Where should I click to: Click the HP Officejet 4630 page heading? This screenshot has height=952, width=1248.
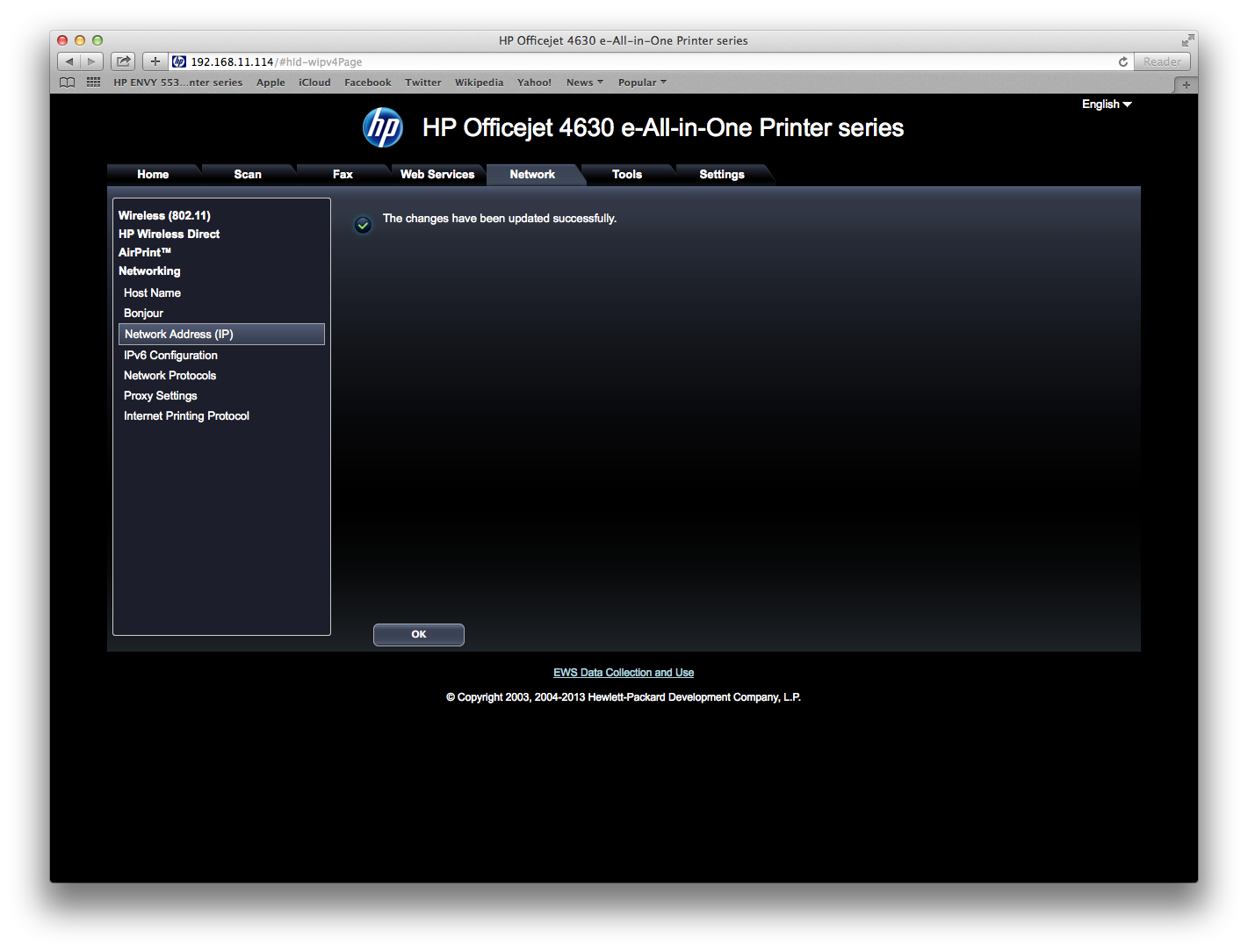[x=663, y=127]
